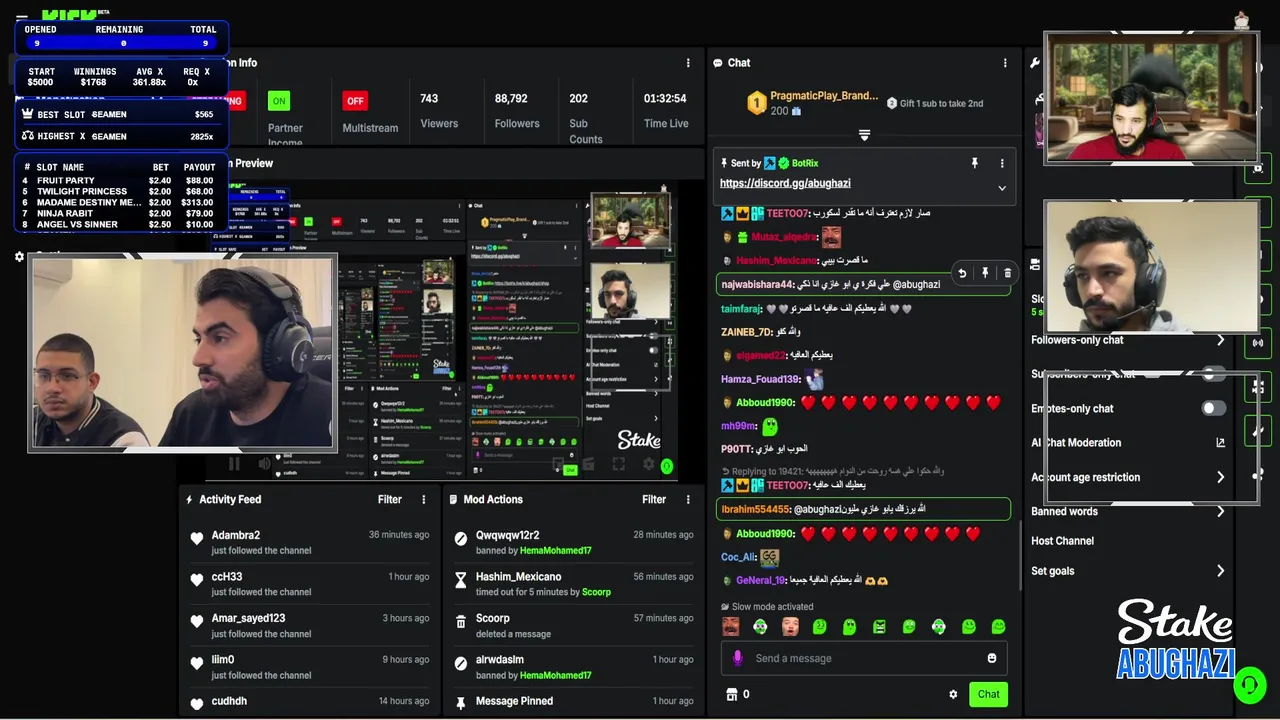This screenshot has height=720, width=1280.
Task: Click the 88,792 Followers count
Action: pyautogui.click(x=517, y=111)
